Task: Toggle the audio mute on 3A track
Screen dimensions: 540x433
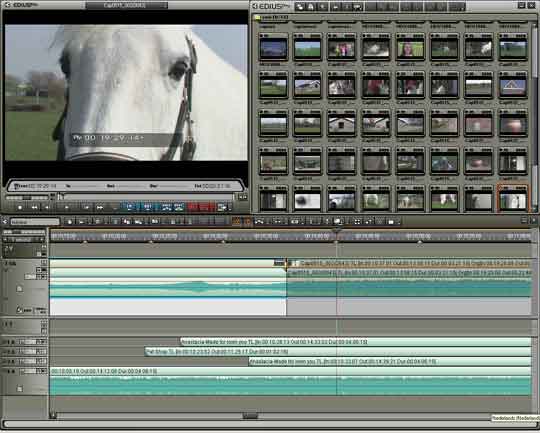Action: point(43,361)
